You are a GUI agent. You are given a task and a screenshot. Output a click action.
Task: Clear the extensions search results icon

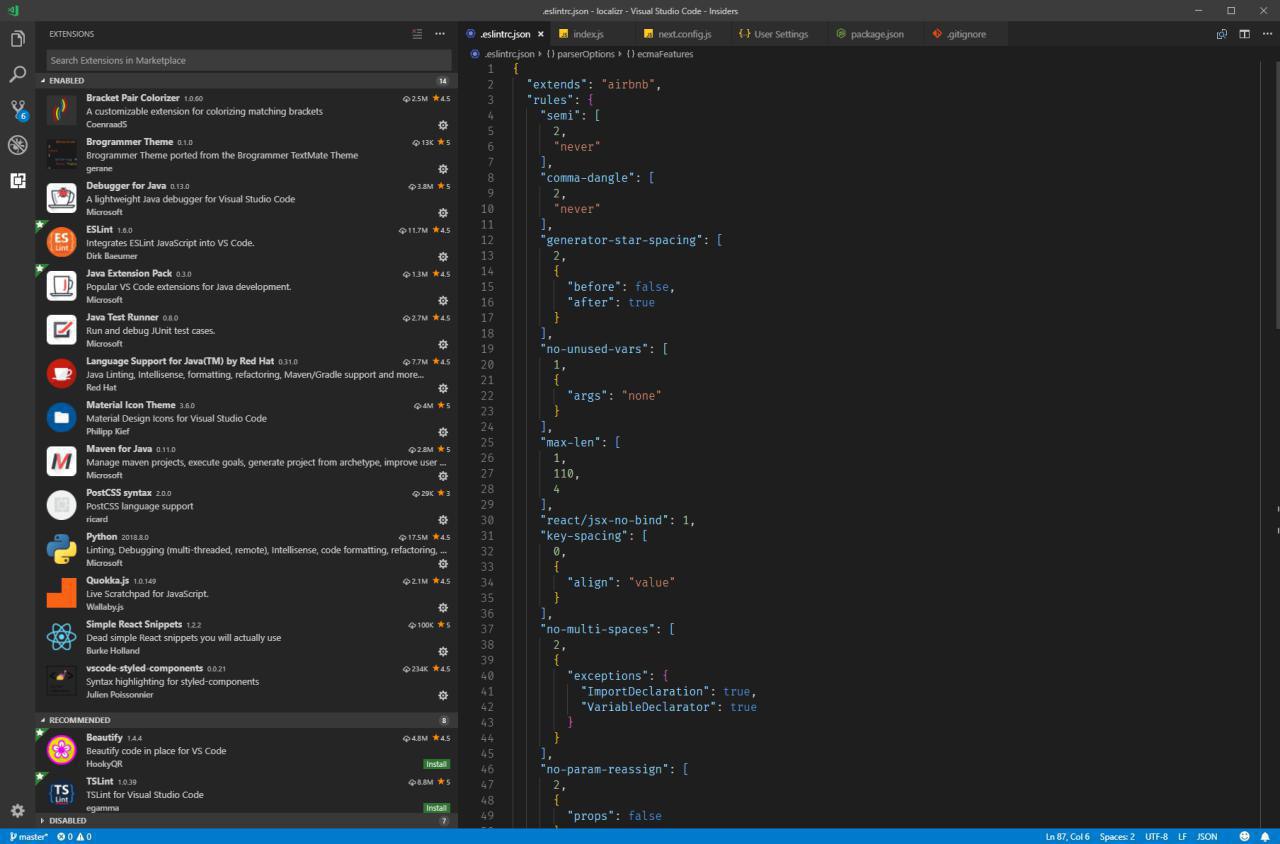[x=417, y=34]
